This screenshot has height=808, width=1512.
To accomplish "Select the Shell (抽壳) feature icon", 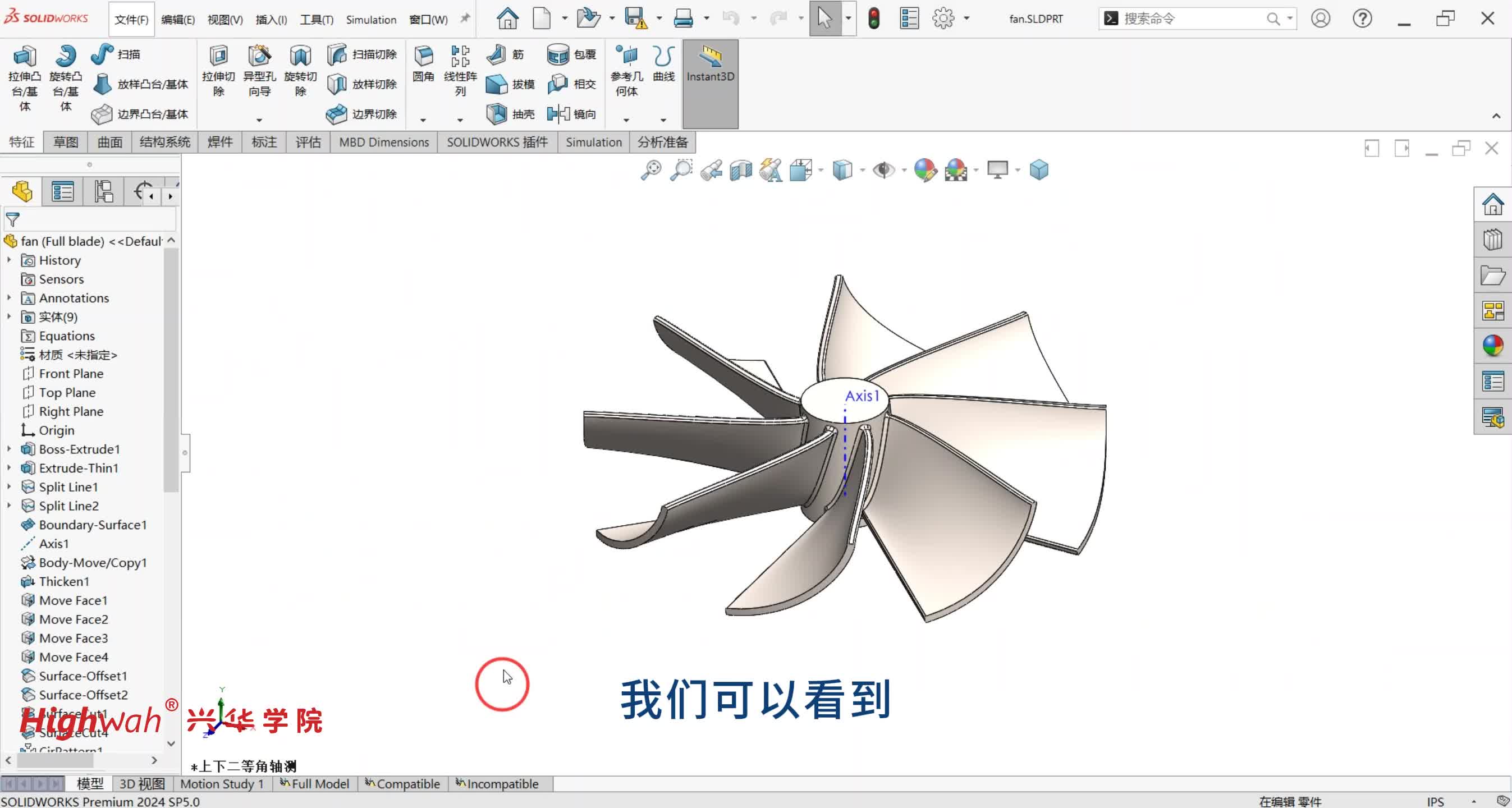I will click(497, 114).
